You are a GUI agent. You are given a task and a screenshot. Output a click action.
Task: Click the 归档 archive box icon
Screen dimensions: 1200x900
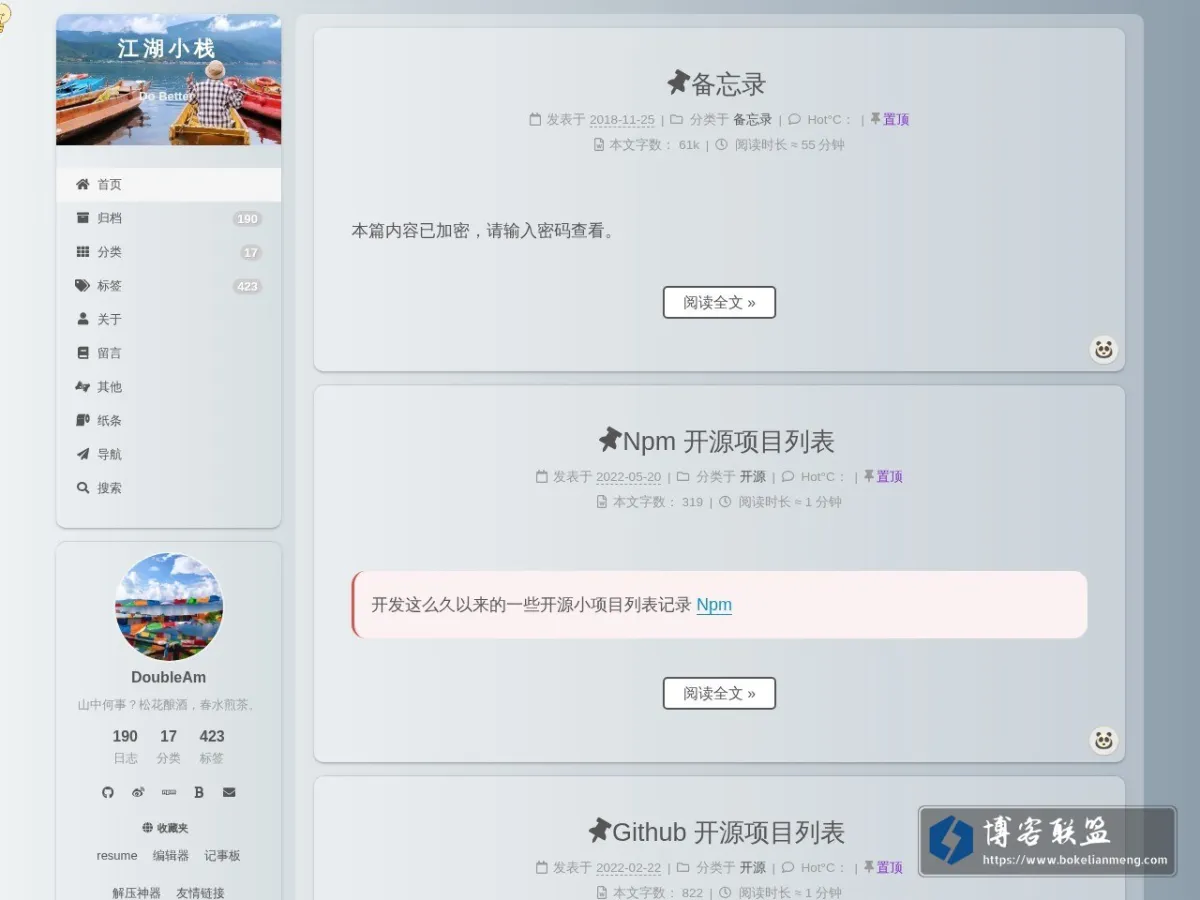tap(83, 218)
